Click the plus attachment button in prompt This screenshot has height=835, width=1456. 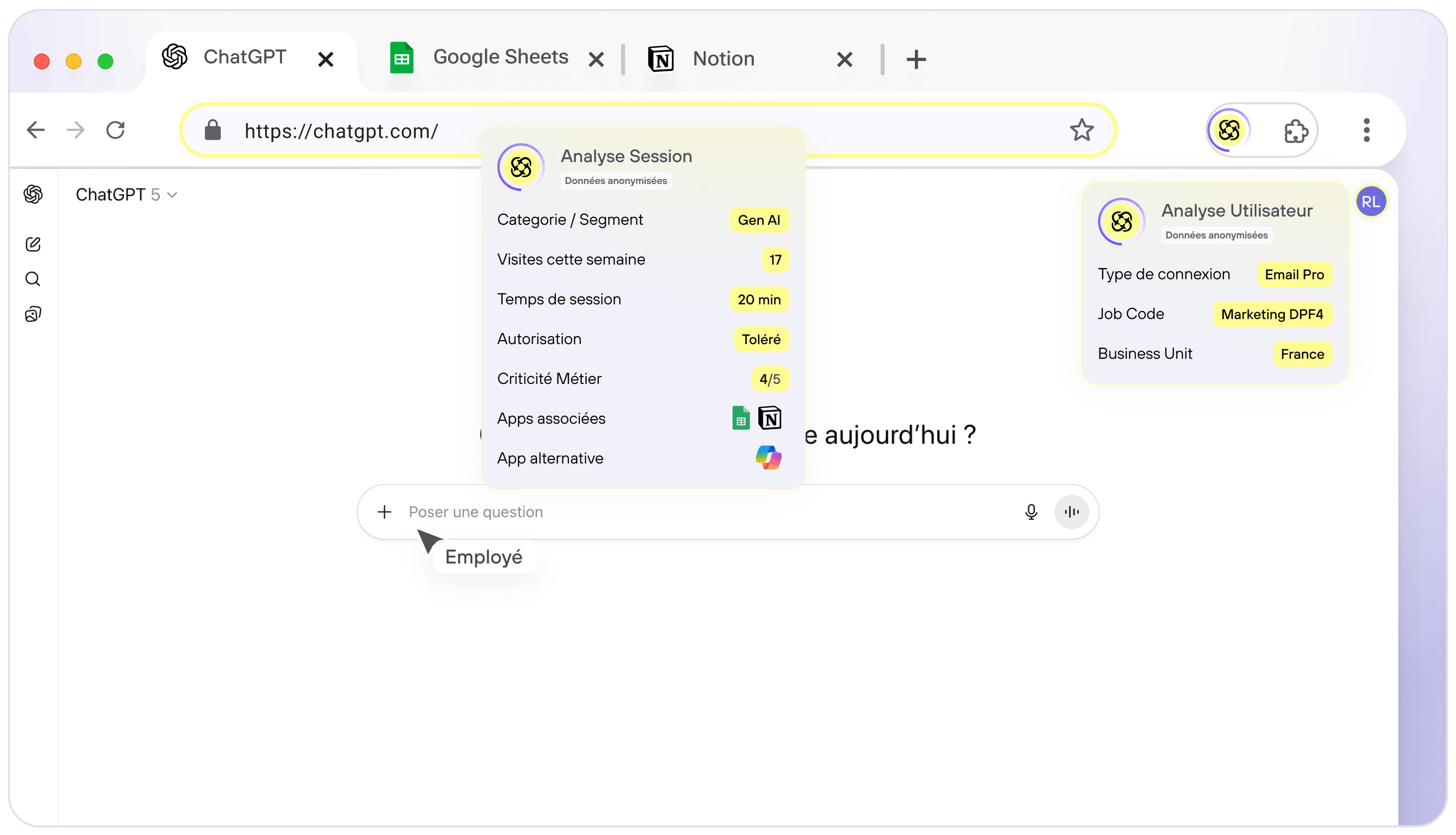pyautogui.click(x=385, y=512)
